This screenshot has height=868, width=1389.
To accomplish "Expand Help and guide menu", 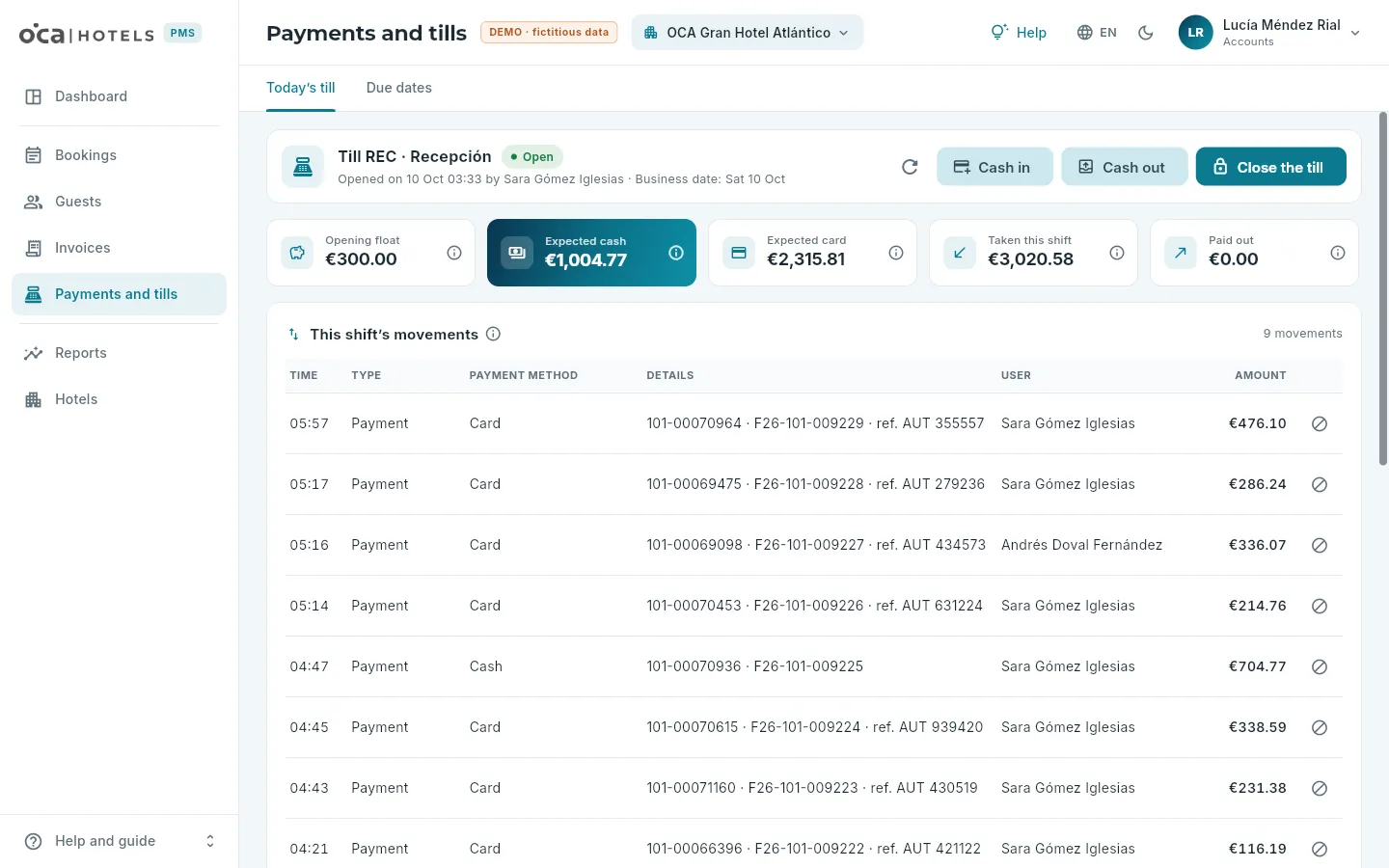I will click(120, 841).
